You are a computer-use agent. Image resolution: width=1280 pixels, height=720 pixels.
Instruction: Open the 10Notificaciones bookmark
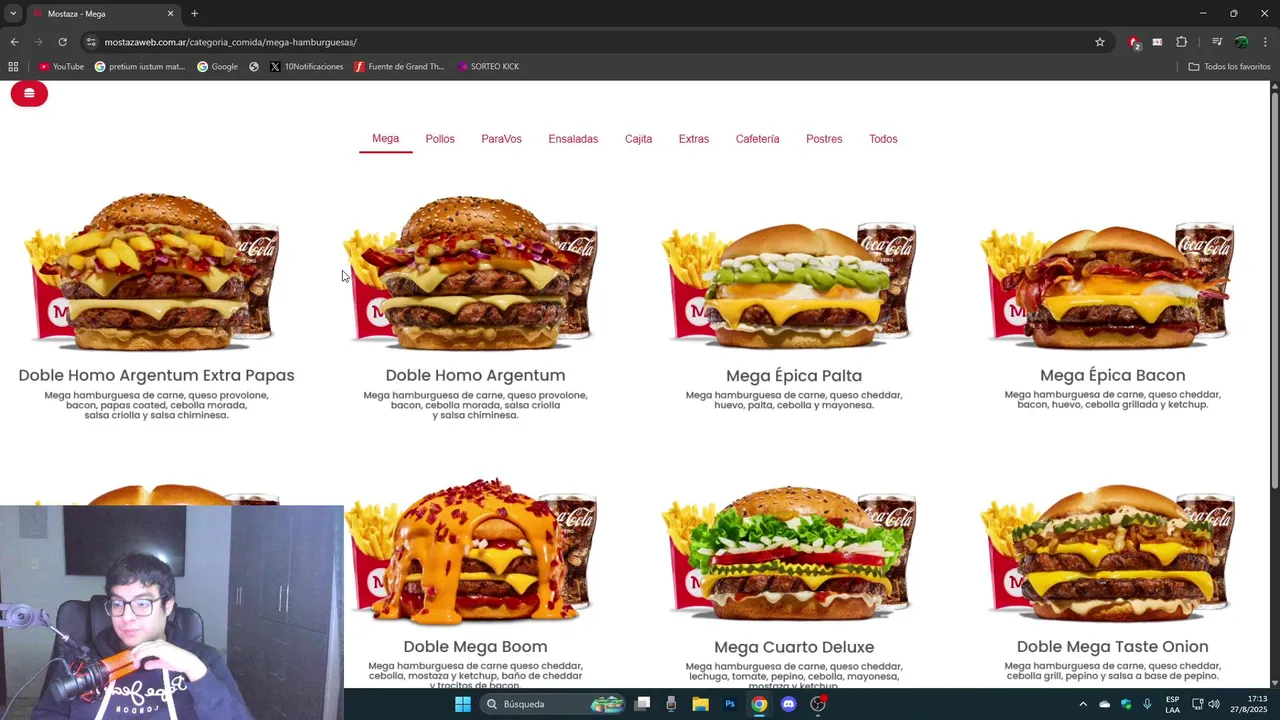(x=307, y=67)
